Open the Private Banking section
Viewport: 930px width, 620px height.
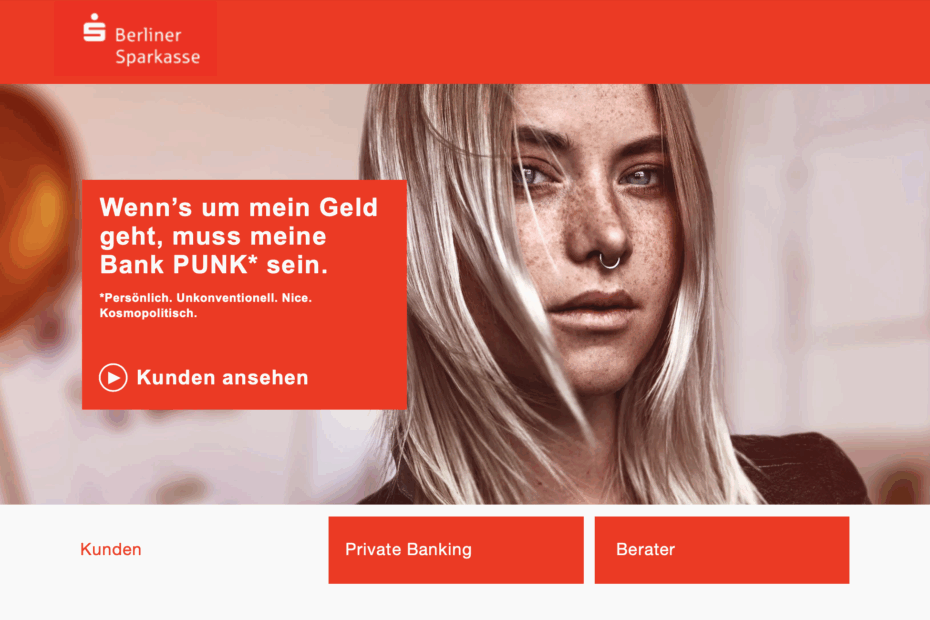coord(456,550)
